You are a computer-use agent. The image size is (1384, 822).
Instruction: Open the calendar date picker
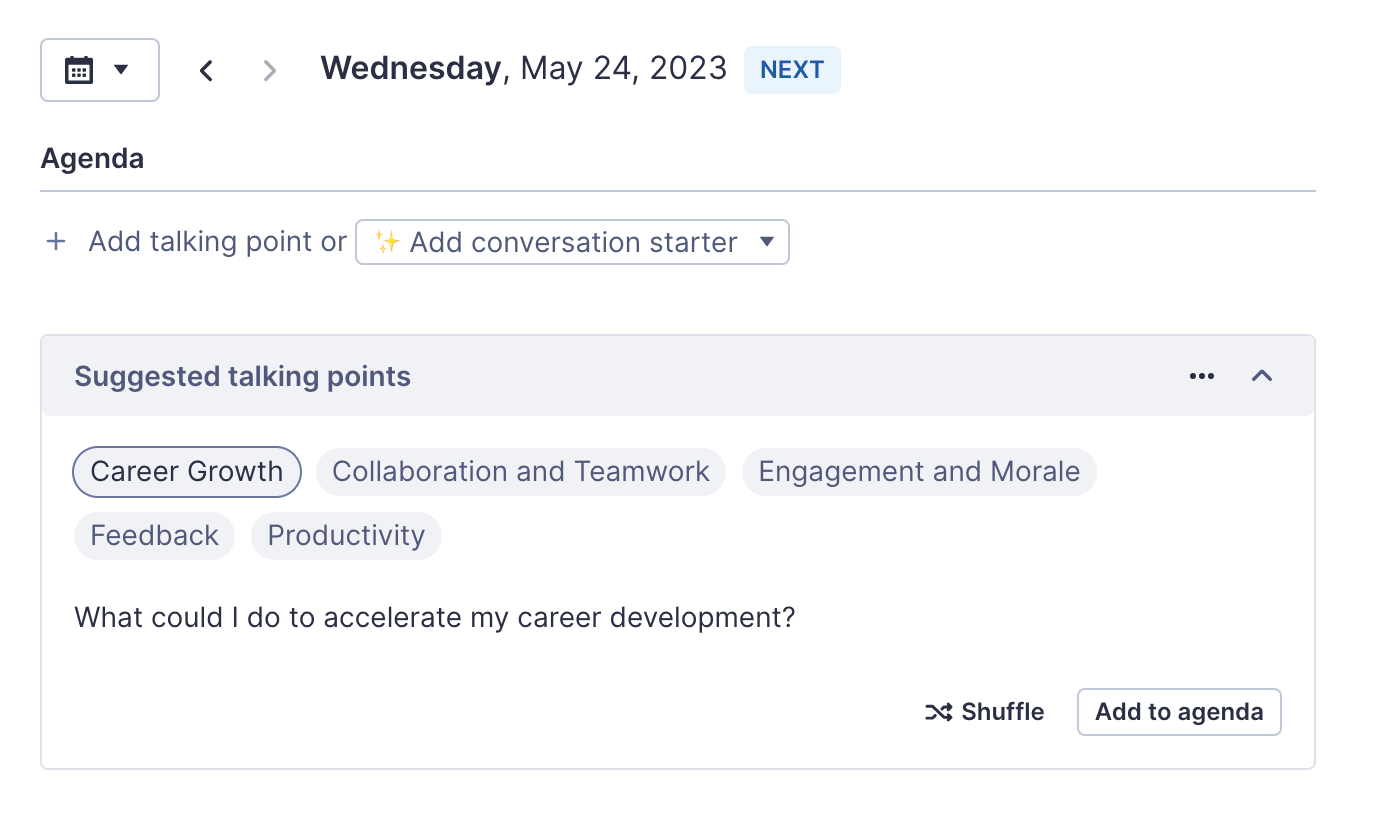(99, 70)
